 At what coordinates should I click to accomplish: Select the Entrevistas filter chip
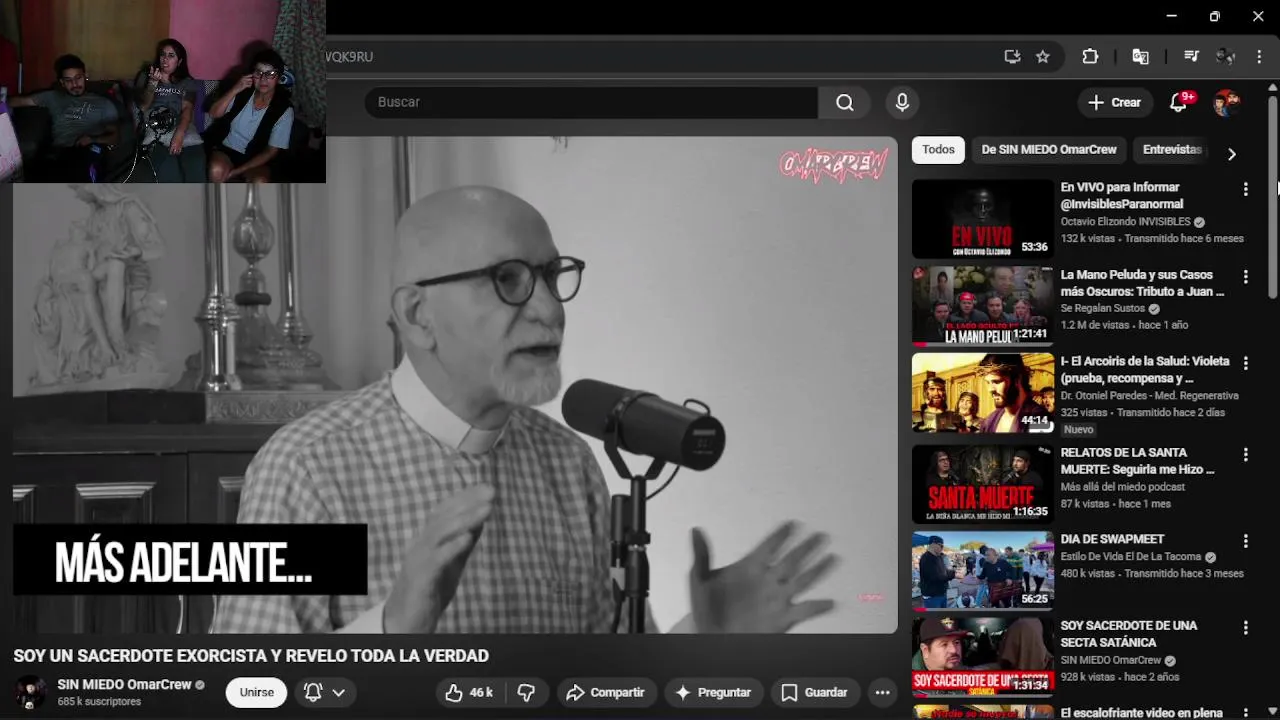(x=1172, y=150)
